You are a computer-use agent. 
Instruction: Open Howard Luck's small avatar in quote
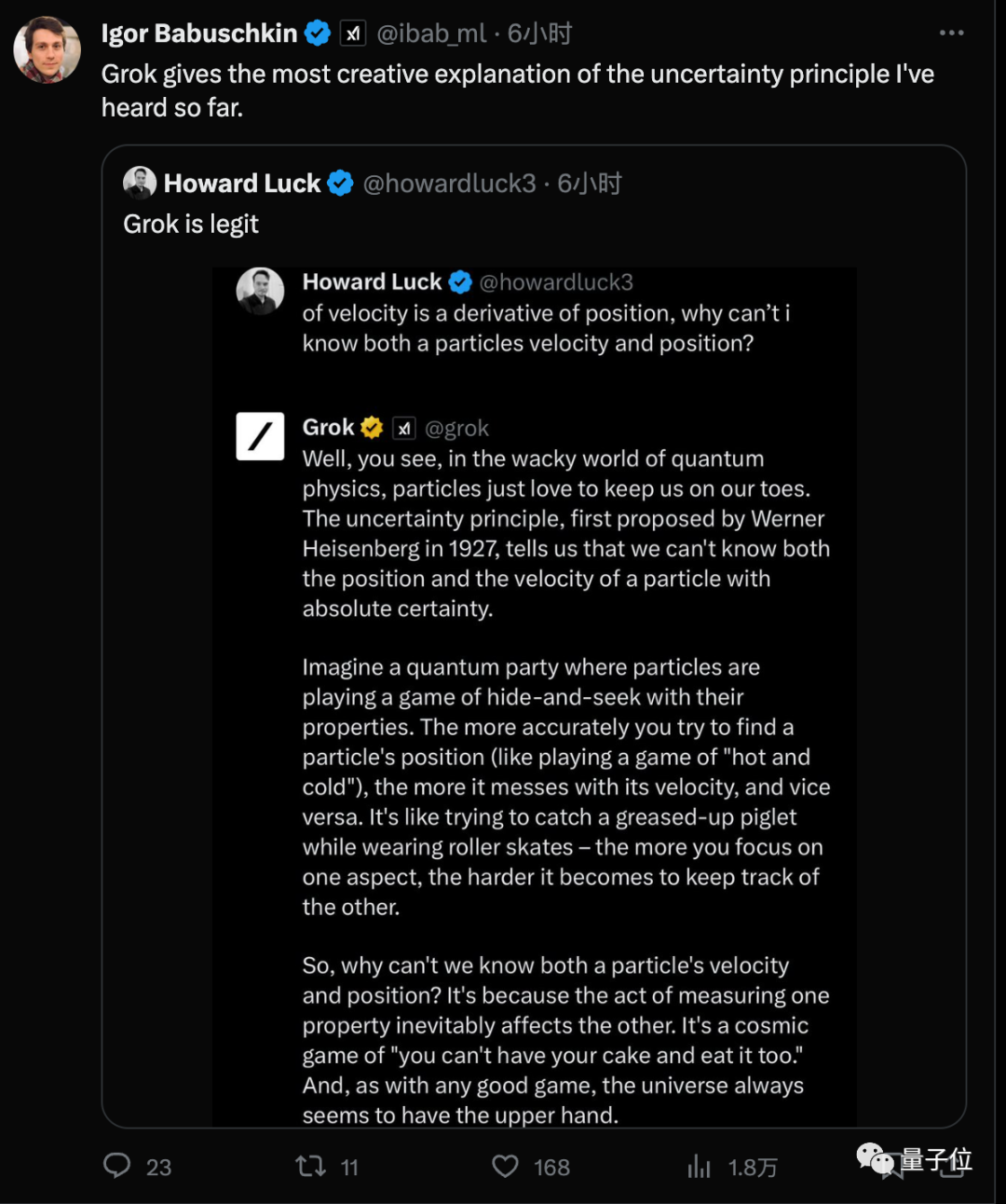pyautogui.click(x=140, y=184)
